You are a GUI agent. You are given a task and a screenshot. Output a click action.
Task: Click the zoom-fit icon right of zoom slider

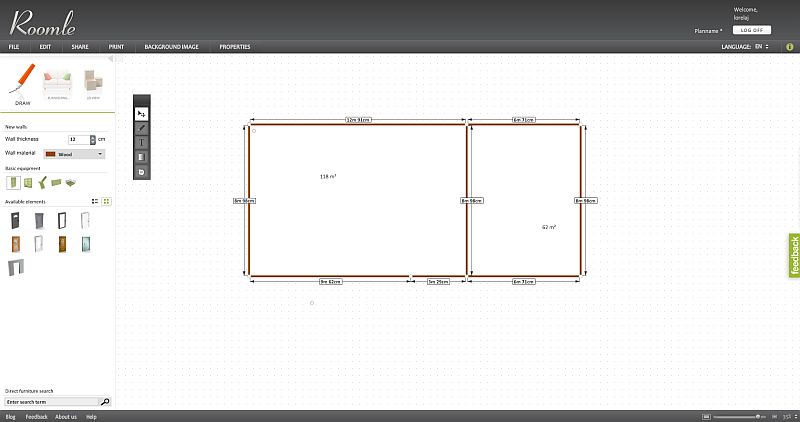coord(774,417)
